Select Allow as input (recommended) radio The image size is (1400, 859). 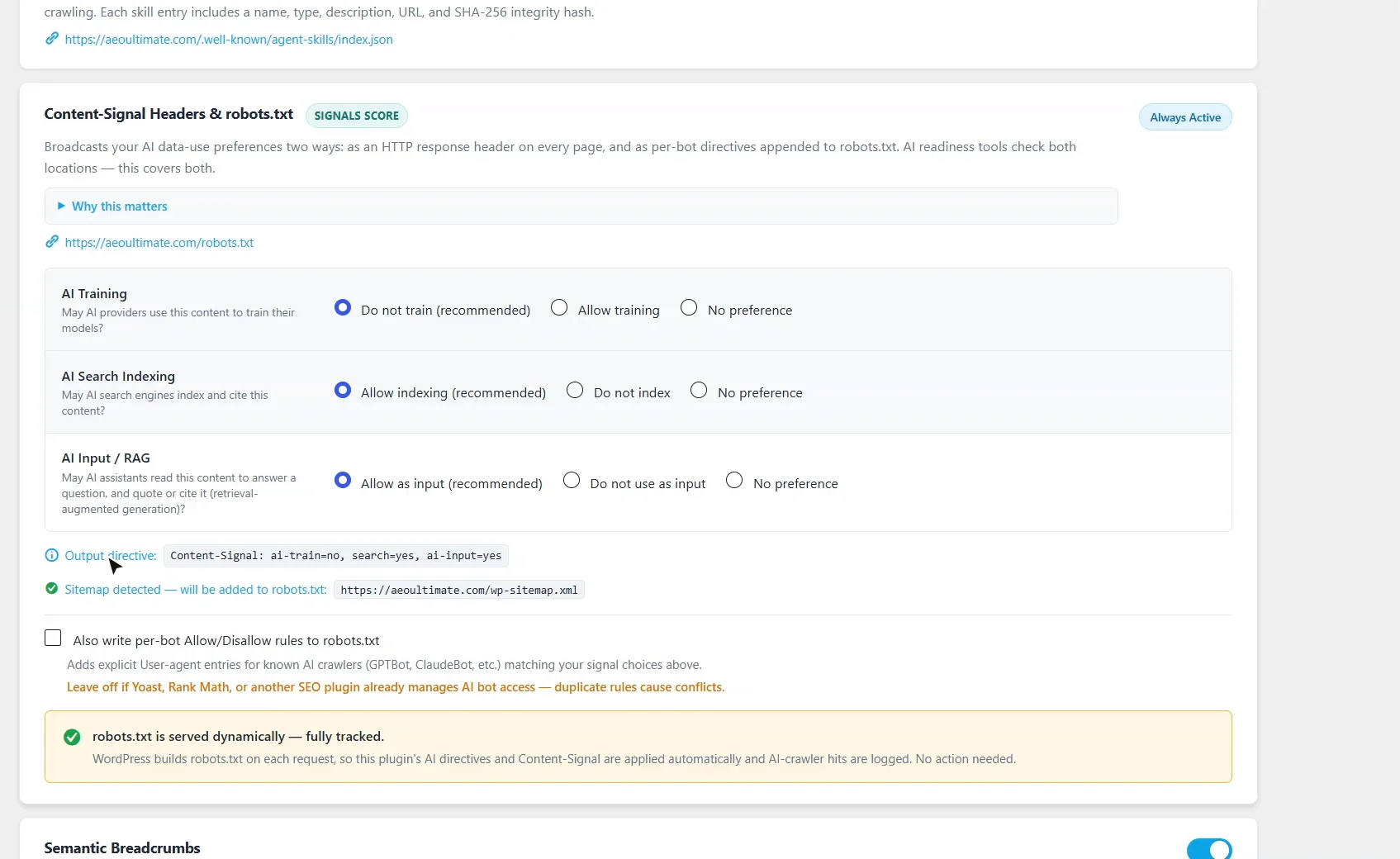pos(343,481)
